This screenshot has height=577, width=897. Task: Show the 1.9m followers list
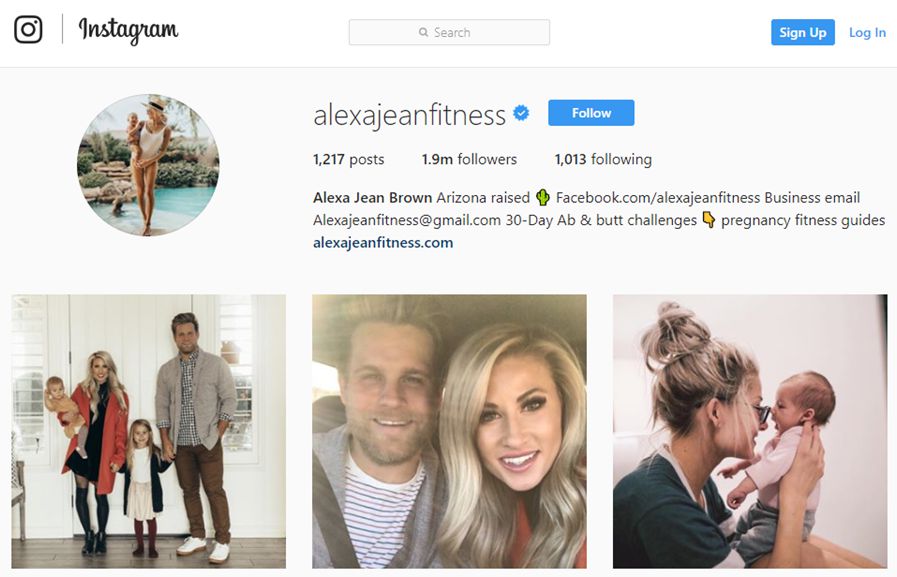[469, 159]
